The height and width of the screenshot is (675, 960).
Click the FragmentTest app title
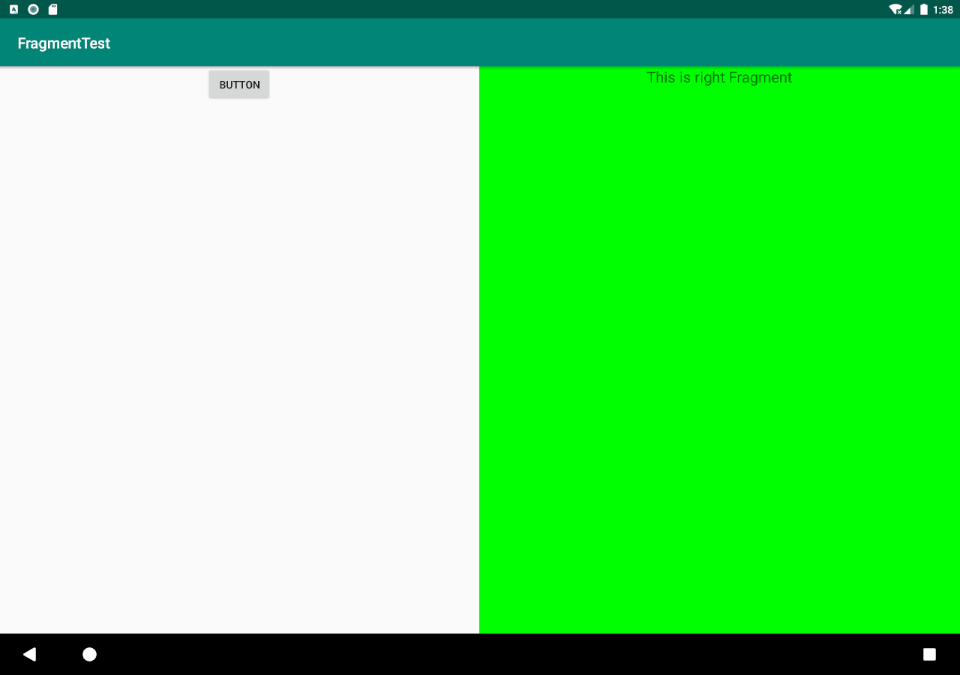coord(64,43)
